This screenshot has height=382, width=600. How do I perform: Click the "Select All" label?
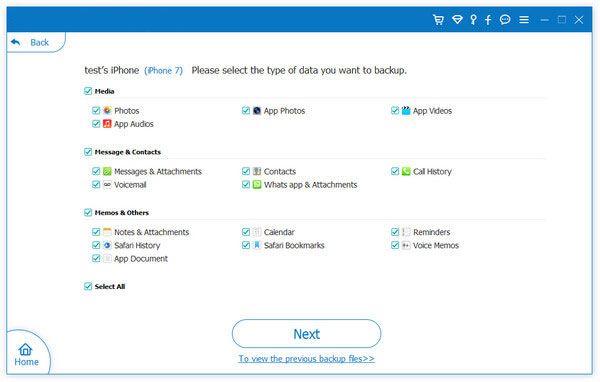(110, 286)
